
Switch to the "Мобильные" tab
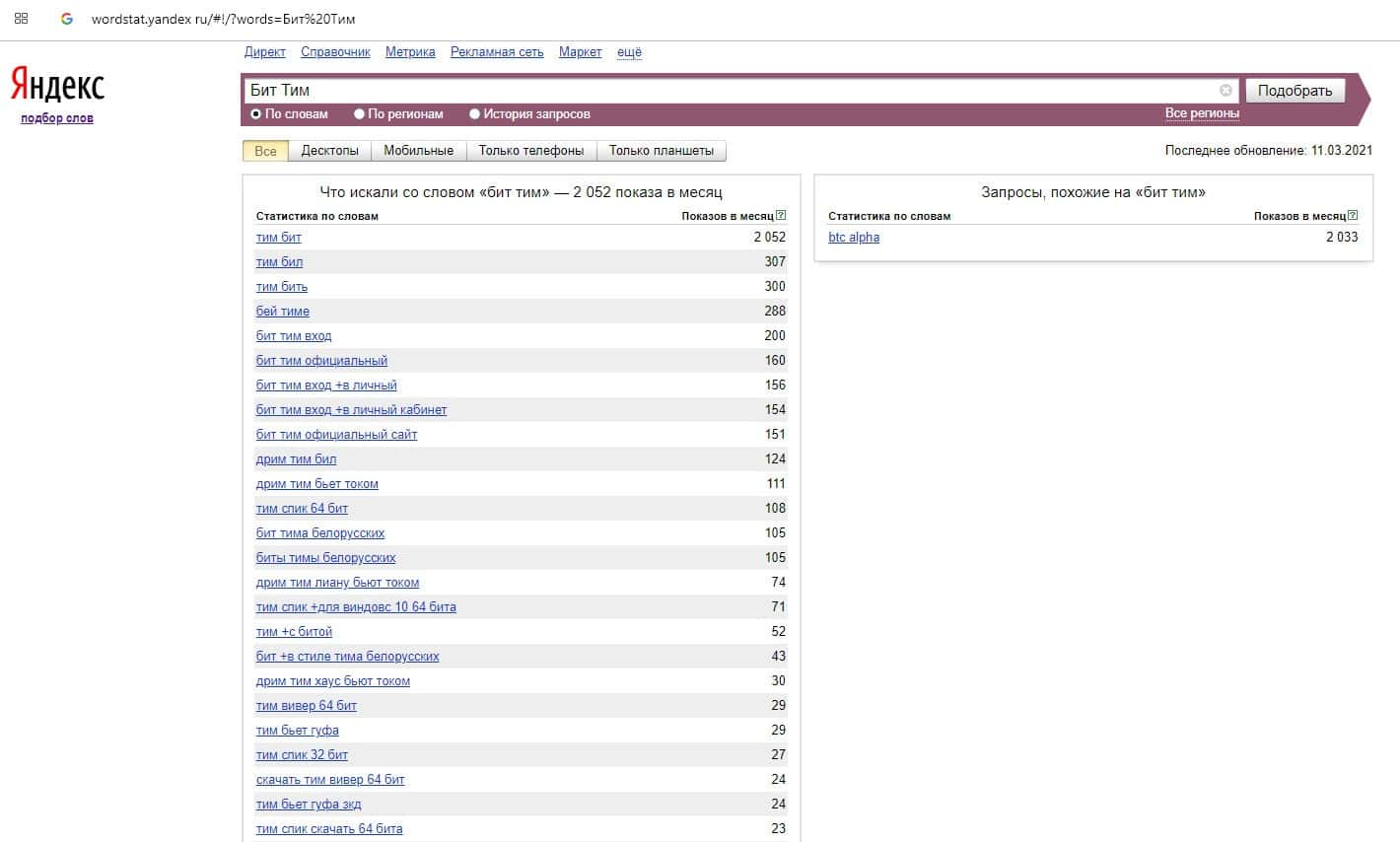point(418,151)
